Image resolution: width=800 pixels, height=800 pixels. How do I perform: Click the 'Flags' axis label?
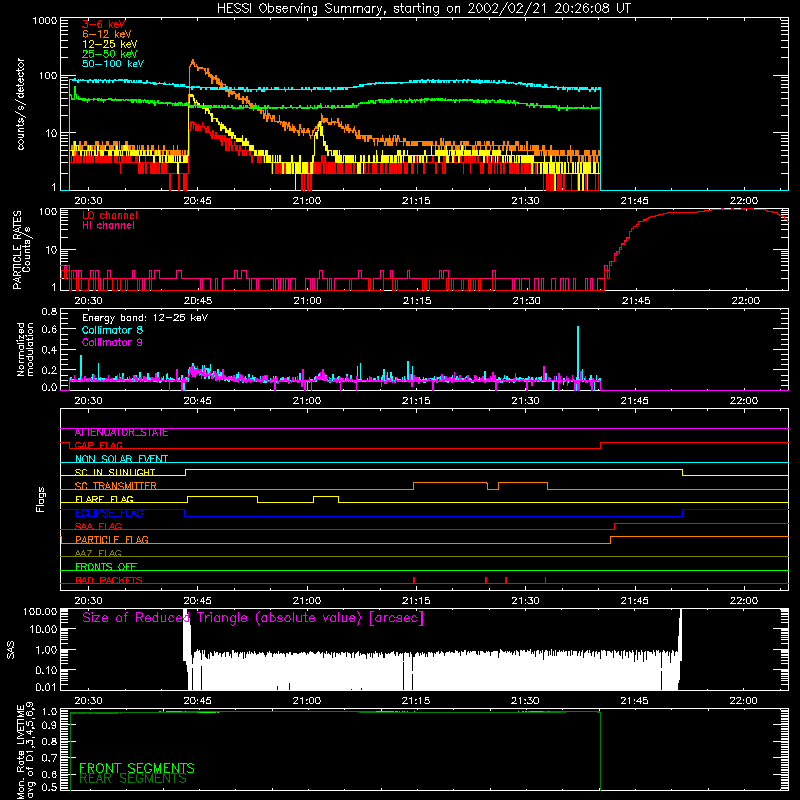click(x=41, y=499)
